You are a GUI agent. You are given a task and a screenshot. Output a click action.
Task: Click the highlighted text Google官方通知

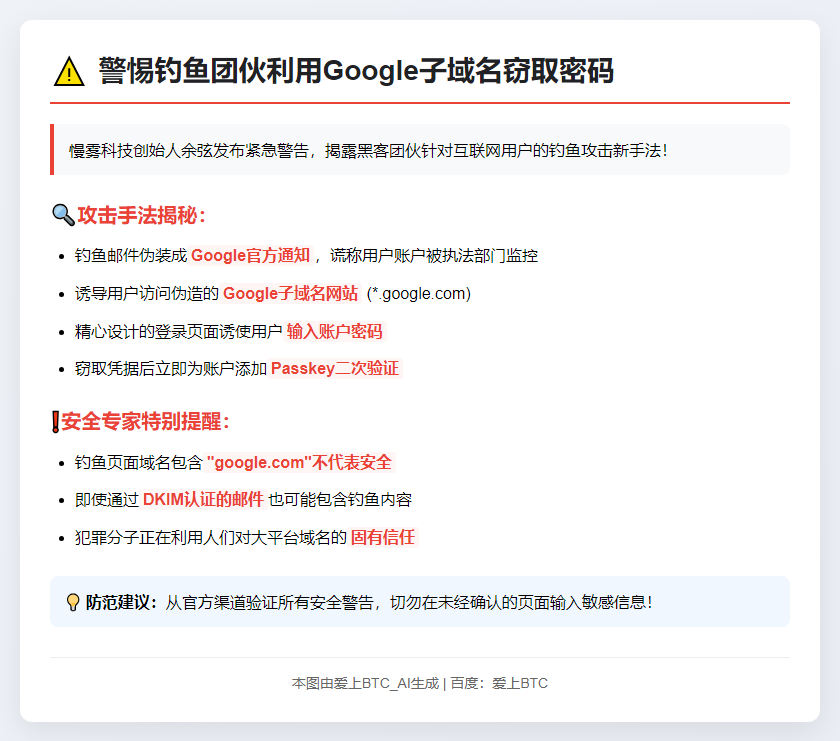tap(250, 256)
